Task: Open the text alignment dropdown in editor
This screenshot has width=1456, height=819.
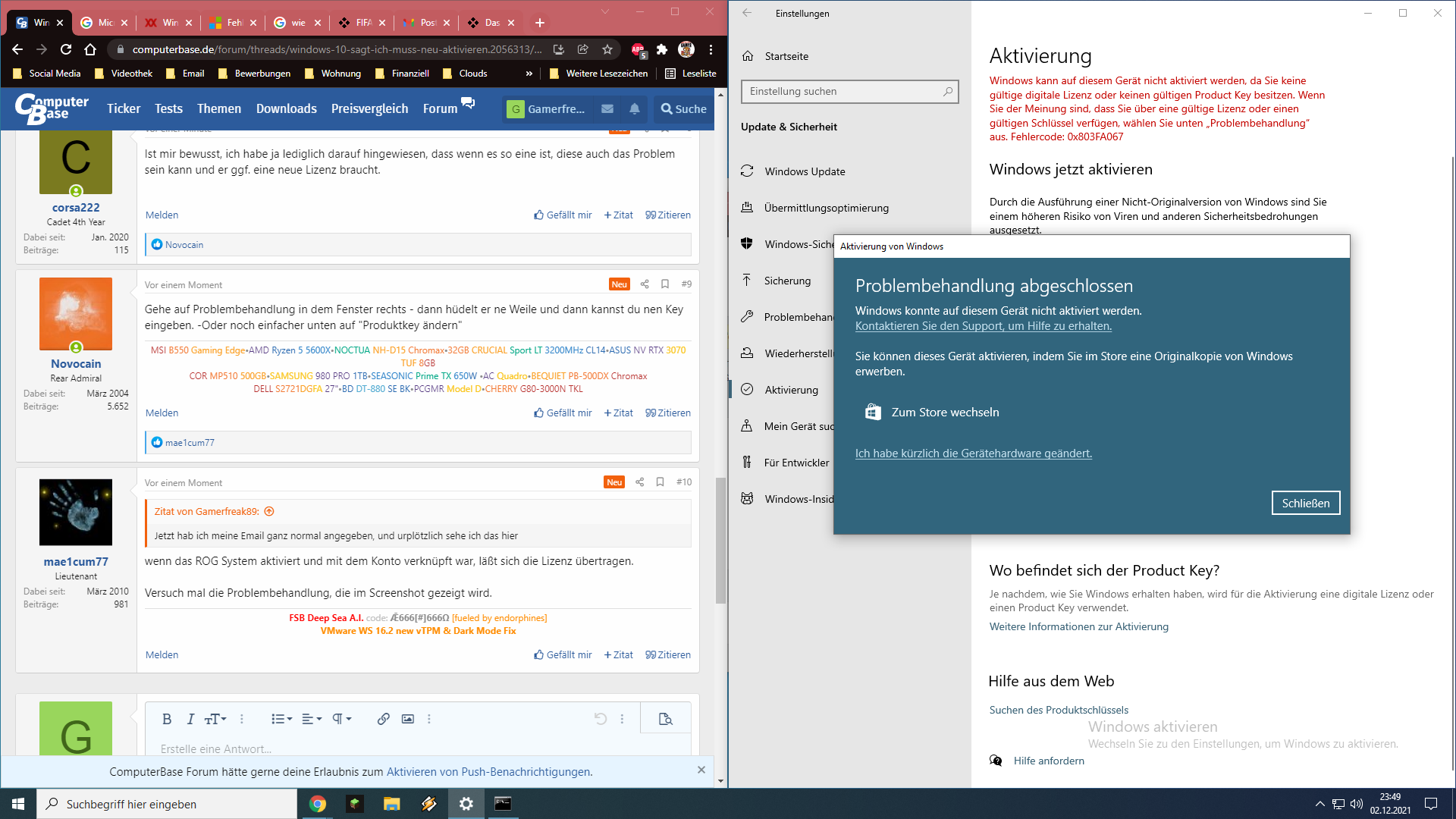Action: click(x=311, y=719)
